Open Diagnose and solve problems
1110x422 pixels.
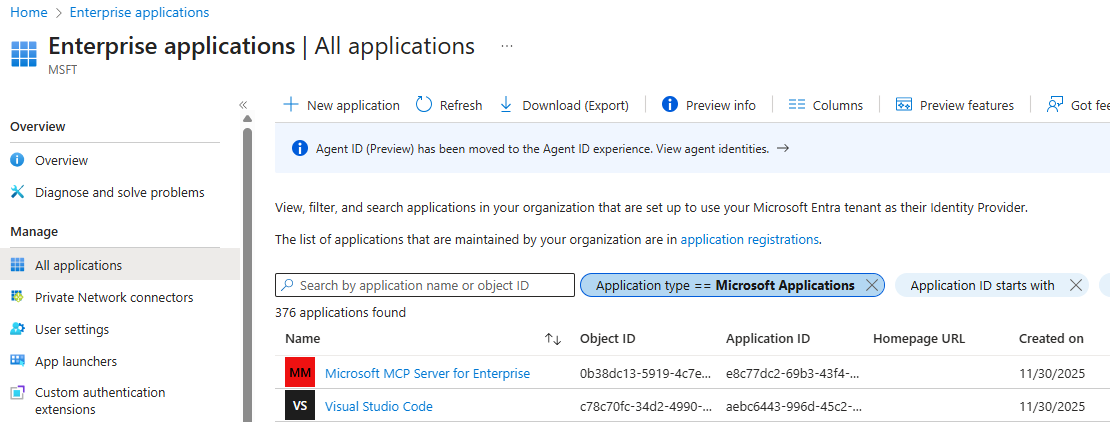[119, 192]
